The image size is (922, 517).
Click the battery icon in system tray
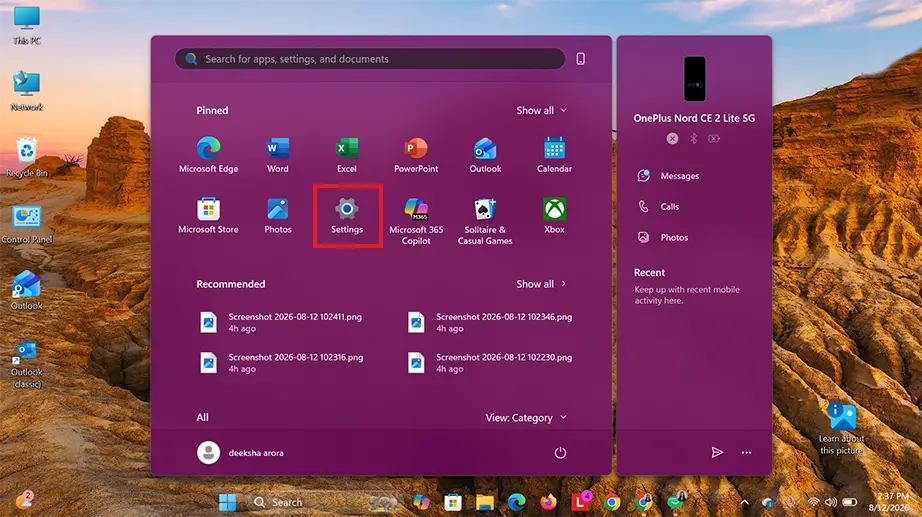pyautogui.click(x=850, y=502)
